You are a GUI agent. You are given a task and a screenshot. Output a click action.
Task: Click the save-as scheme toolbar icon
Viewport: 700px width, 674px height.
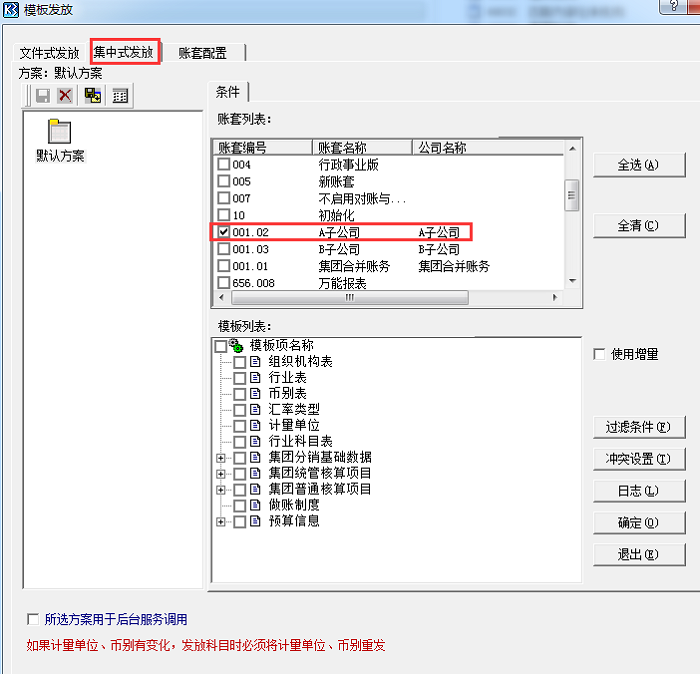[93, 96]
